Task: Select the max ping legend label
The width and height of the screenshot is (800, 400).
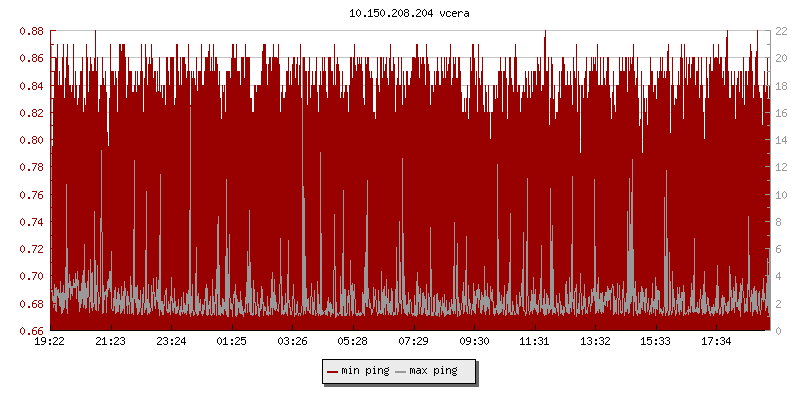Action: (x=433, y=371)
